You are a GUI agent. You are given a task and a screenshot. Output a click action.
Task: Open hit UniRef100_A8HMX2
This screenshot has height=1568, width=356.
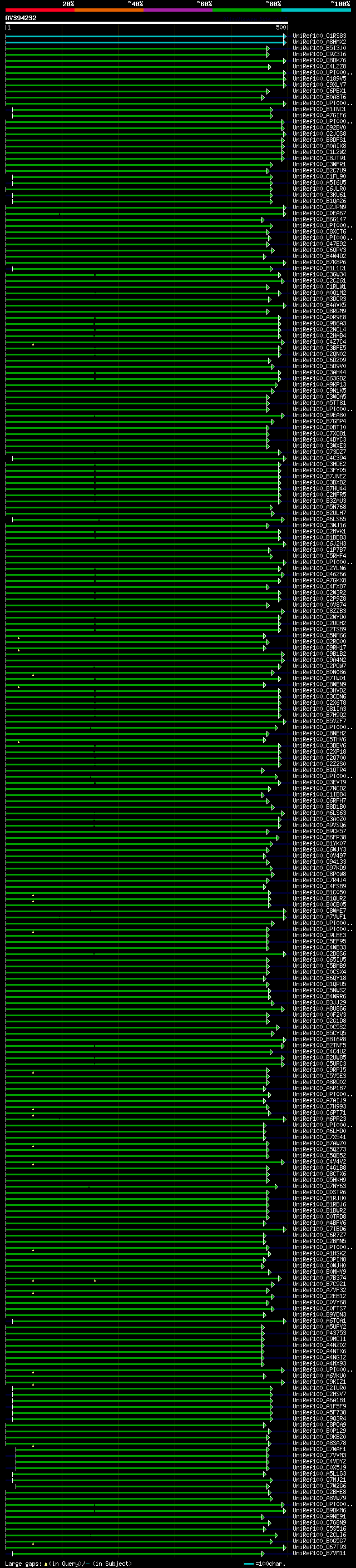pos(319,42)
